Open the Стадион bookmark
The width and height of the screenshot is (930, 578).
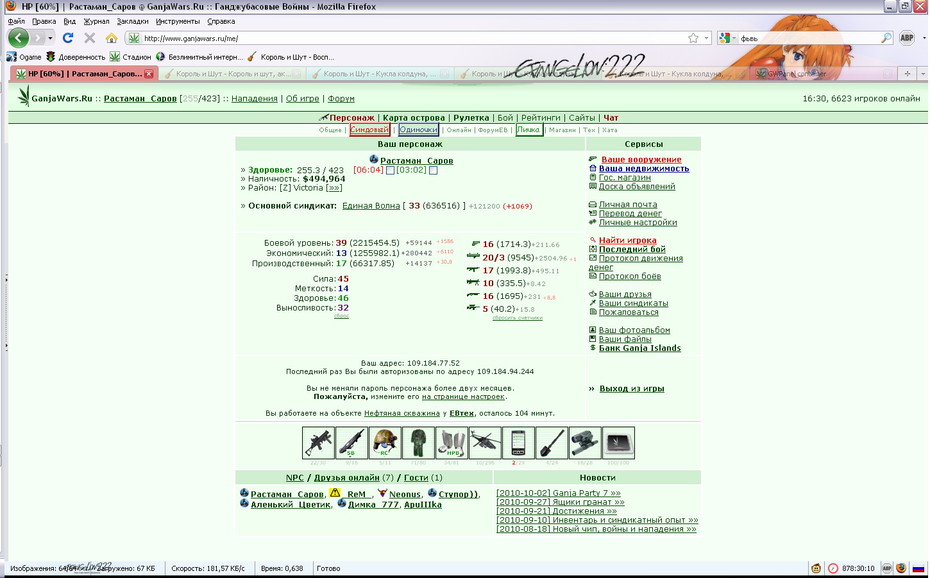pos(130,57)
